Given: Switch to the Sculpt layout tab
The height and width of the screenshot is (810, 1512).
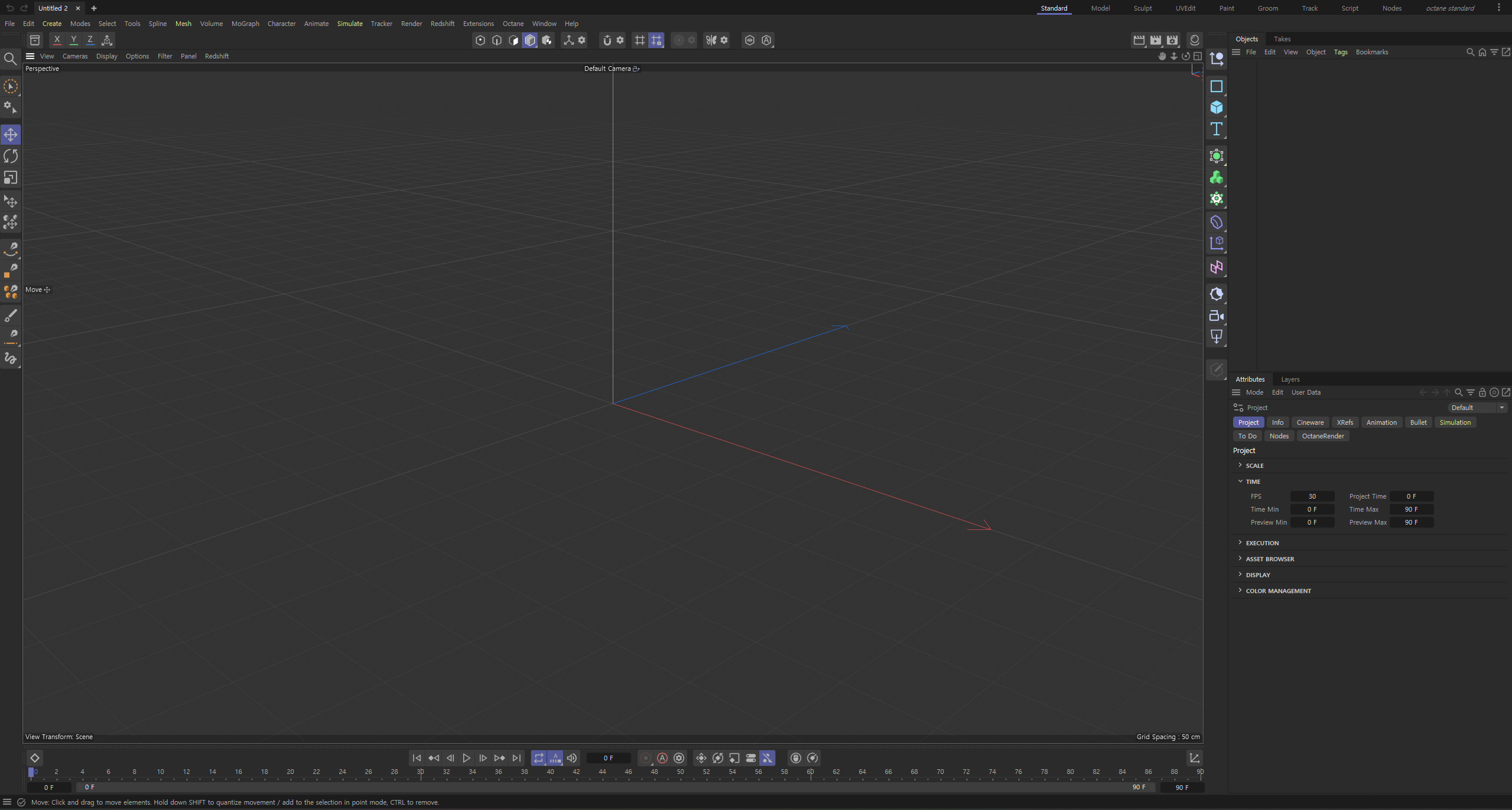Looking at the screenshot, I should point(1143,8).
